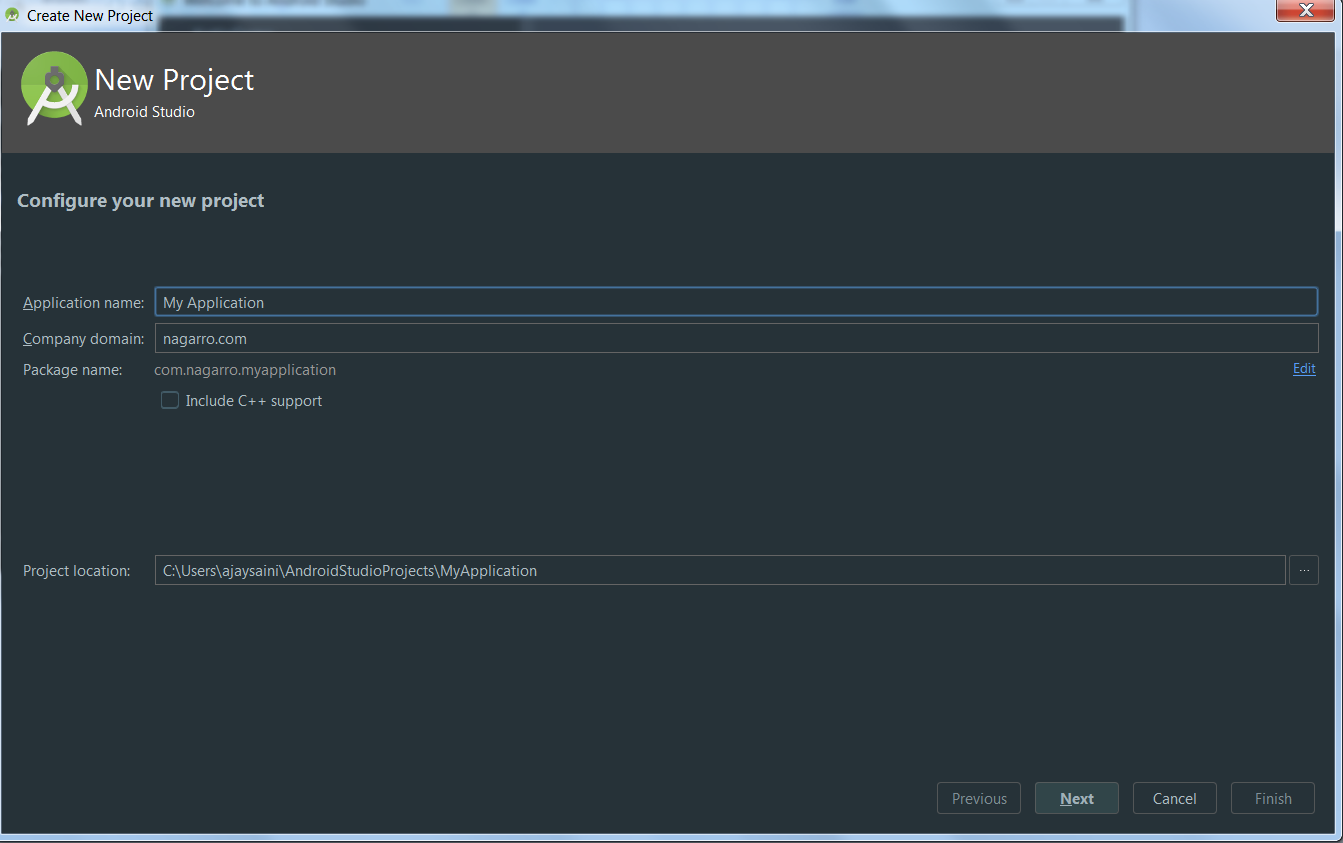1343x843 pixels.
Task: Click the Finish button
Action: pos(1273,798)
